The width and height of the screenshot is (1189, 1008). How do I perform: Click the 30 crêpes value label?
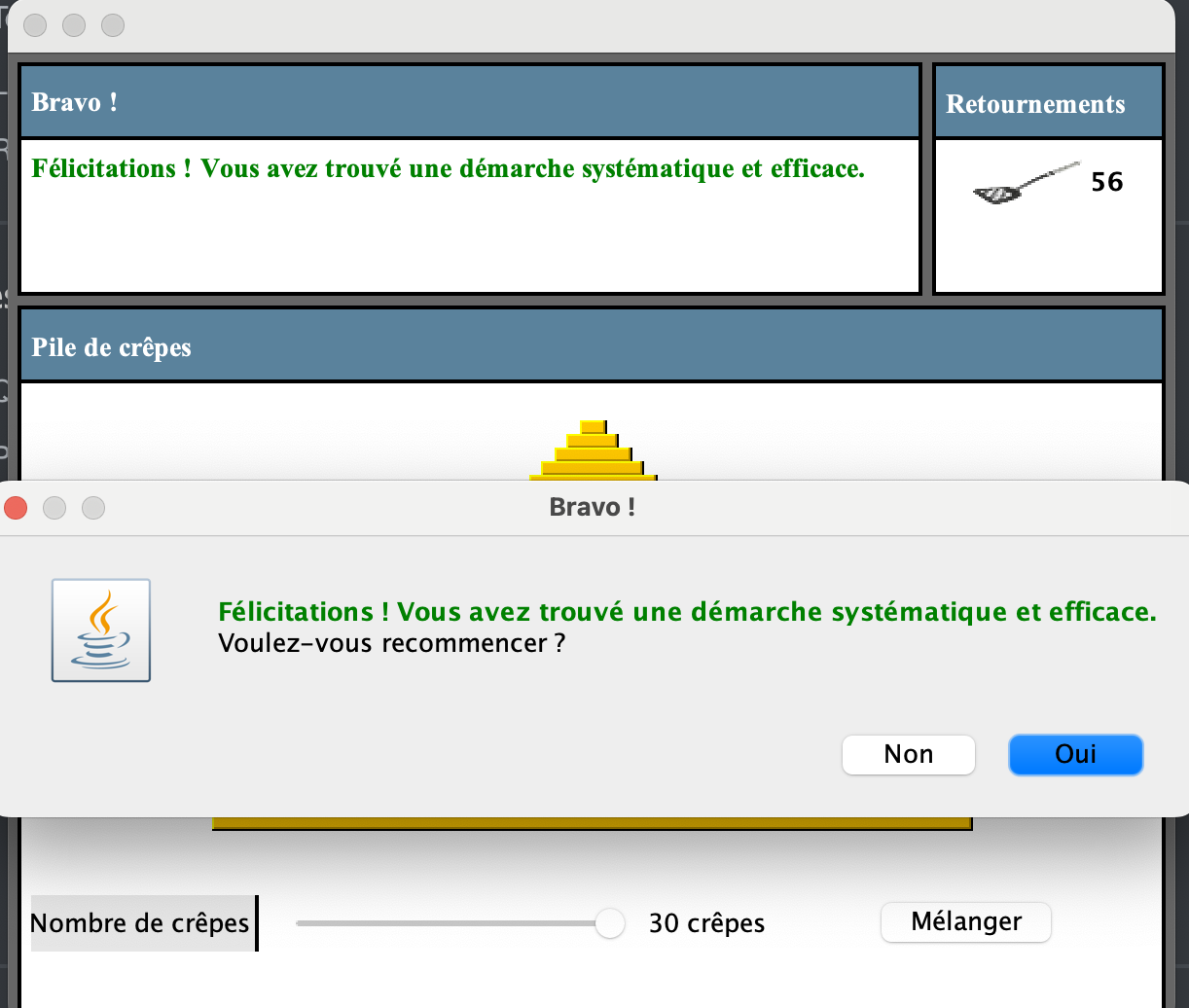pyautogui.click(x=707, y=923)
